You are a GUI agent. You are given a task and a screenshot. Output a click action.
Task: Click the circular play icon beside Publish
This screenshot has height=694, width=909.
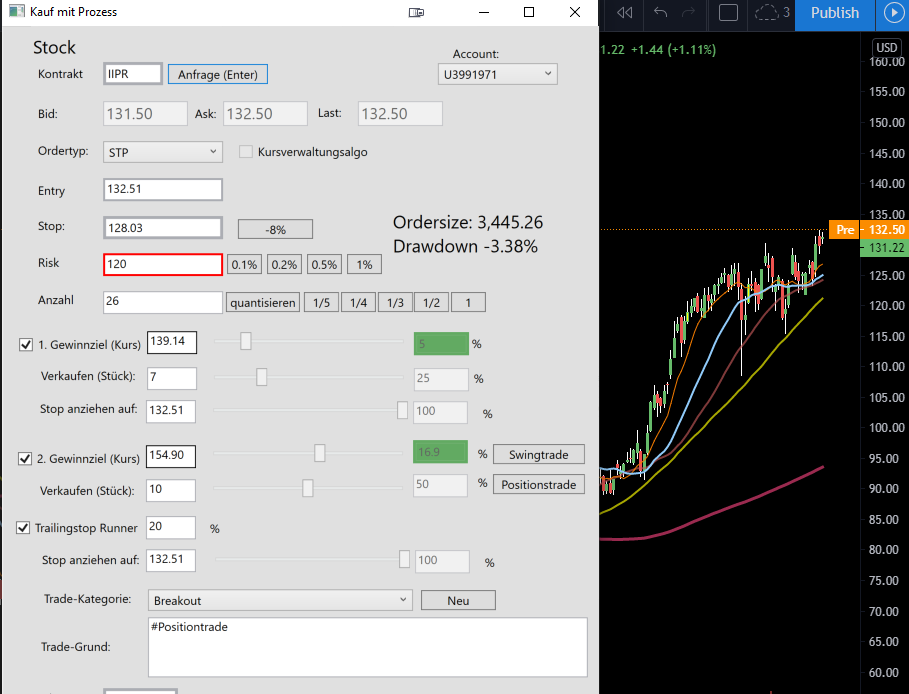(x=893, y=13)
